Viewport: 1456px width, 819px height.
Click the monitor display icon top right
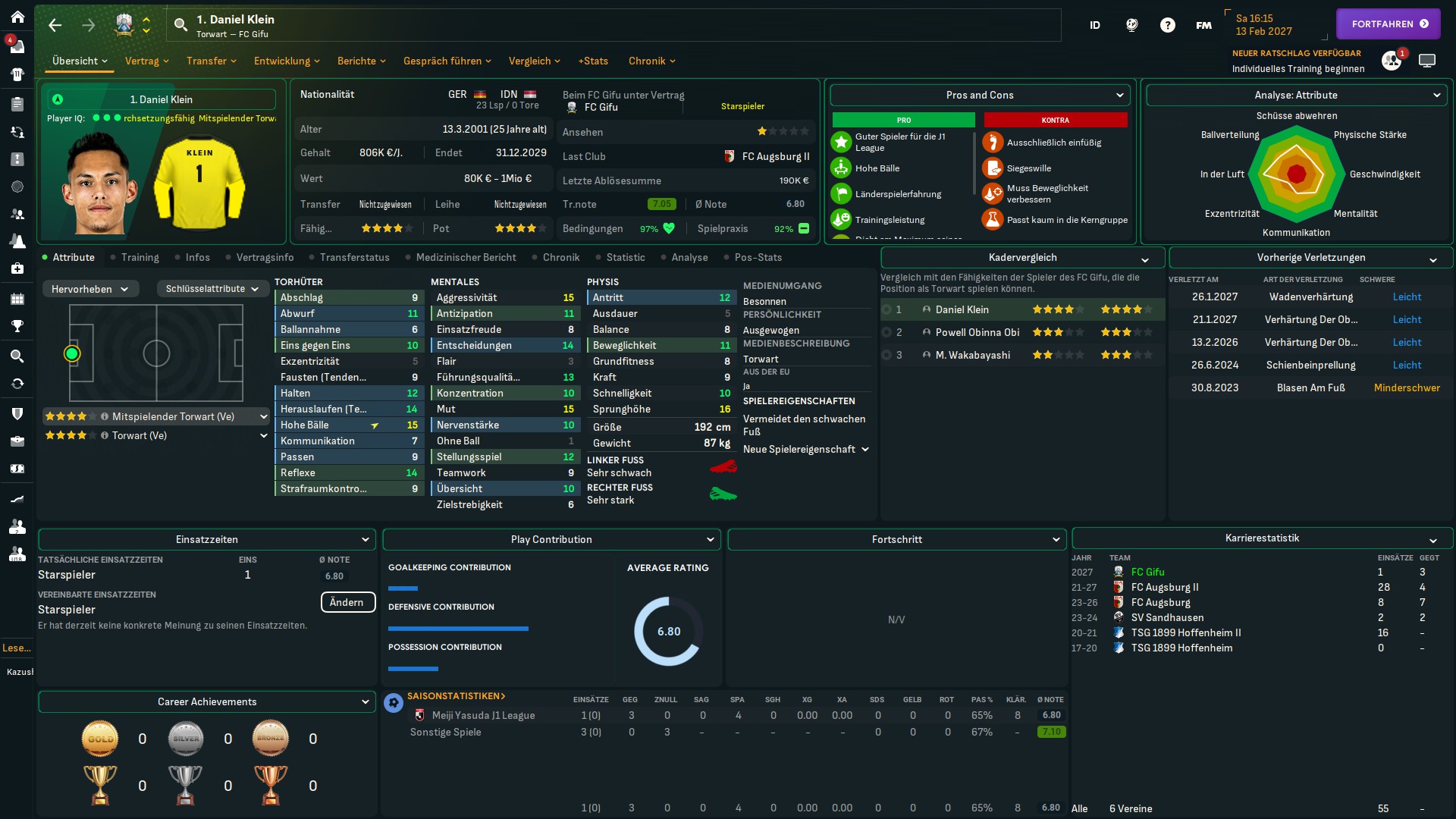click(x=1426, y=61)
